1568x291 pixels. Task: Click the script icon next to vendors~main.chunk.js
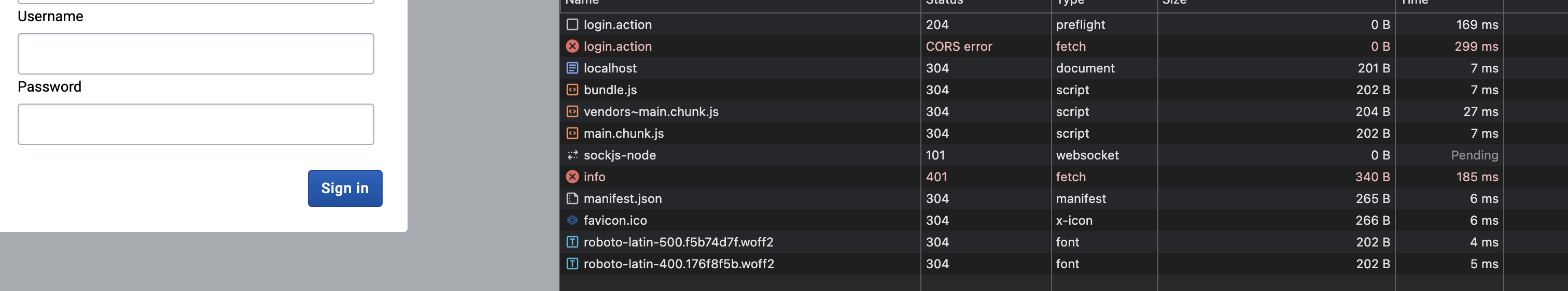[x=572, y=112]
